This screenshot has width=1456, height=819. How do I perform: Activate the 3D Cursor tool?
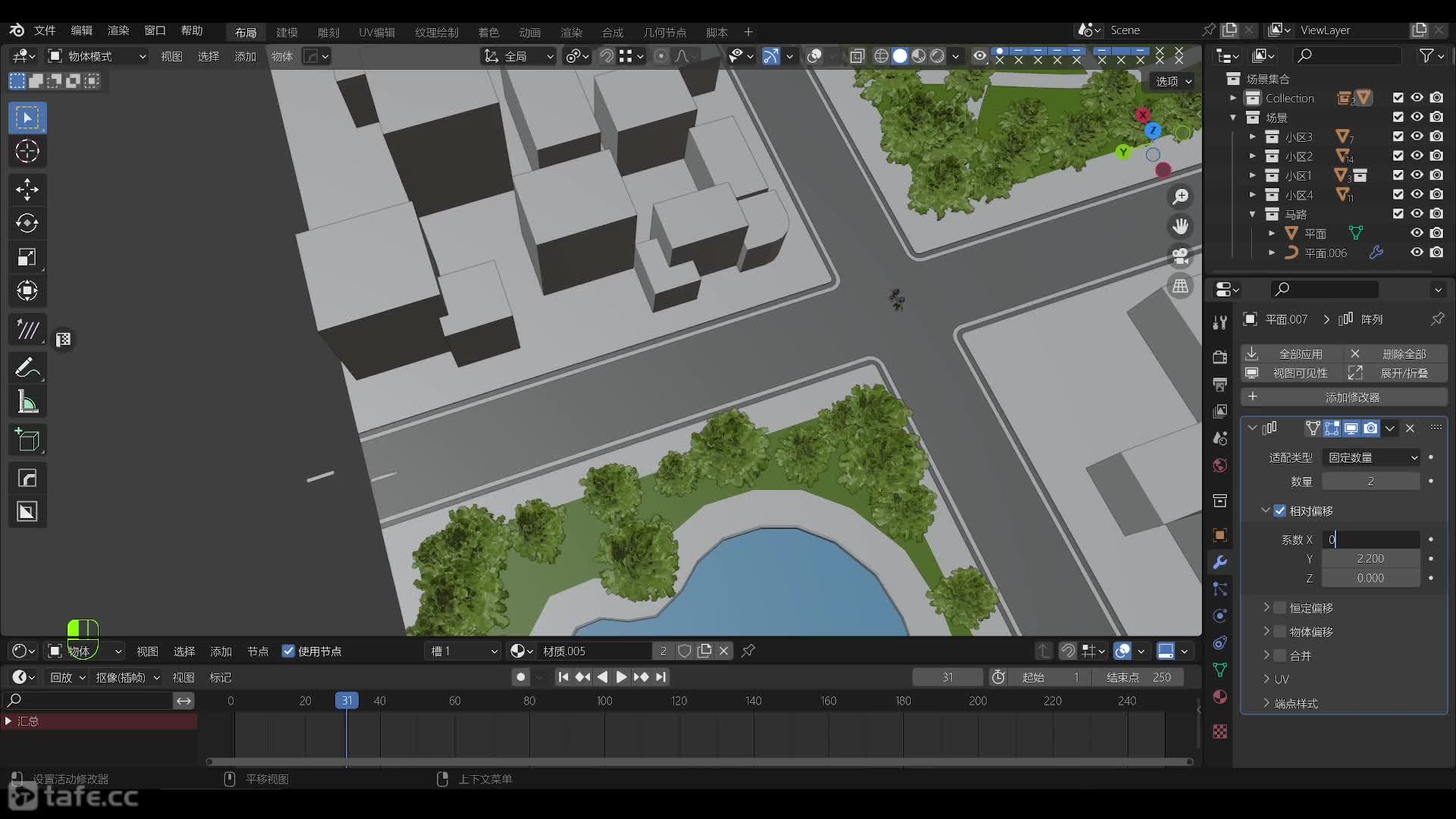point(27,152)
